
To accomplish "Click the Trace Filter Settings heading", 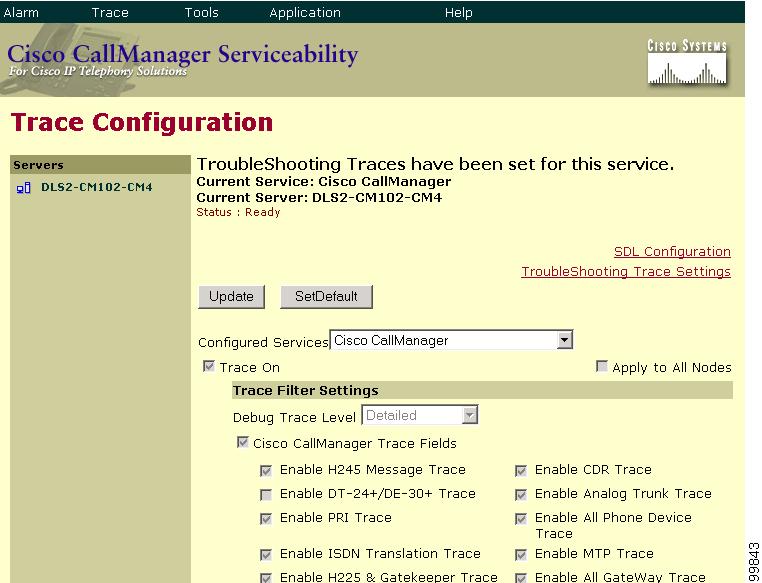I will tap(305, 391).
